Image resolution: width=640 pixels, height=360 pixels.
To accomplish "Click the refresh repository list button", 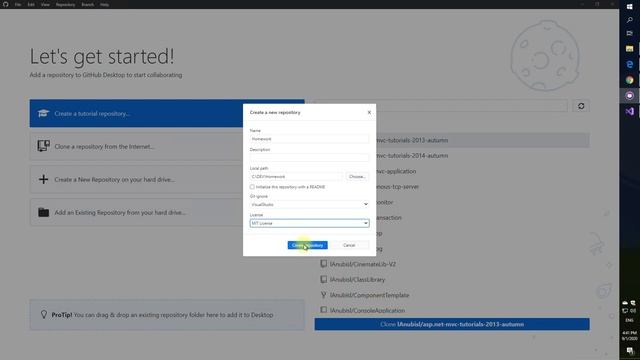I will pyautogui.click(x=581, y=106).
